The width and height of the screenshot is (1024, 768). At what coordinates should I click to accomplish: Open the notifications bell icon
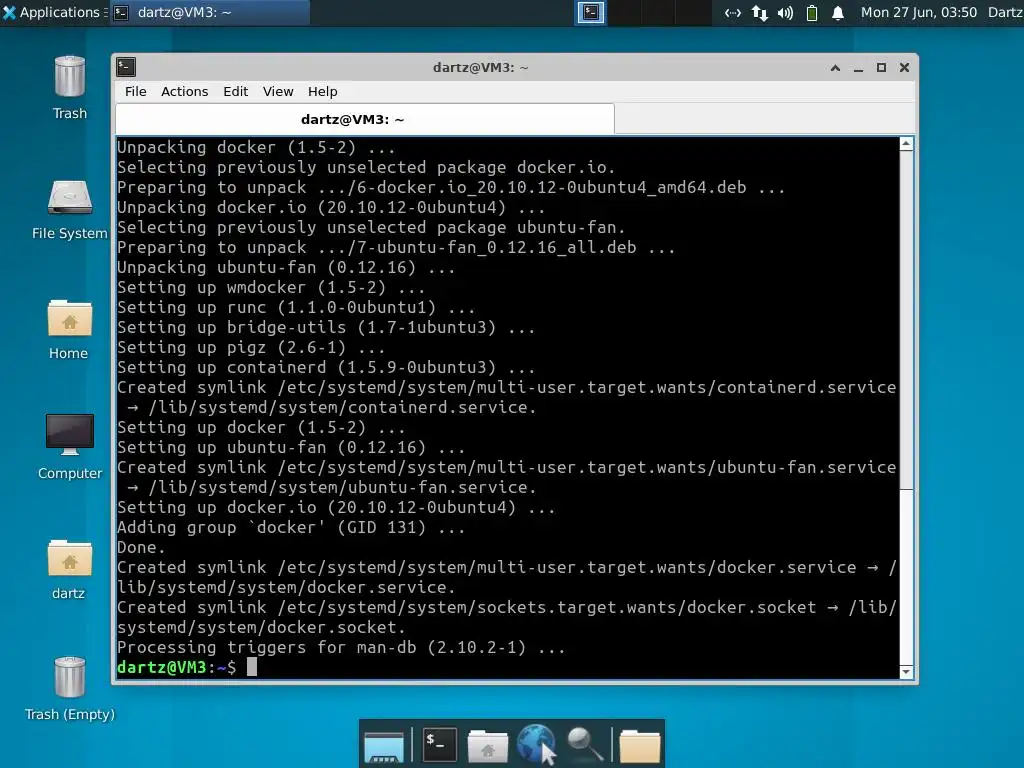coord(838,13)
